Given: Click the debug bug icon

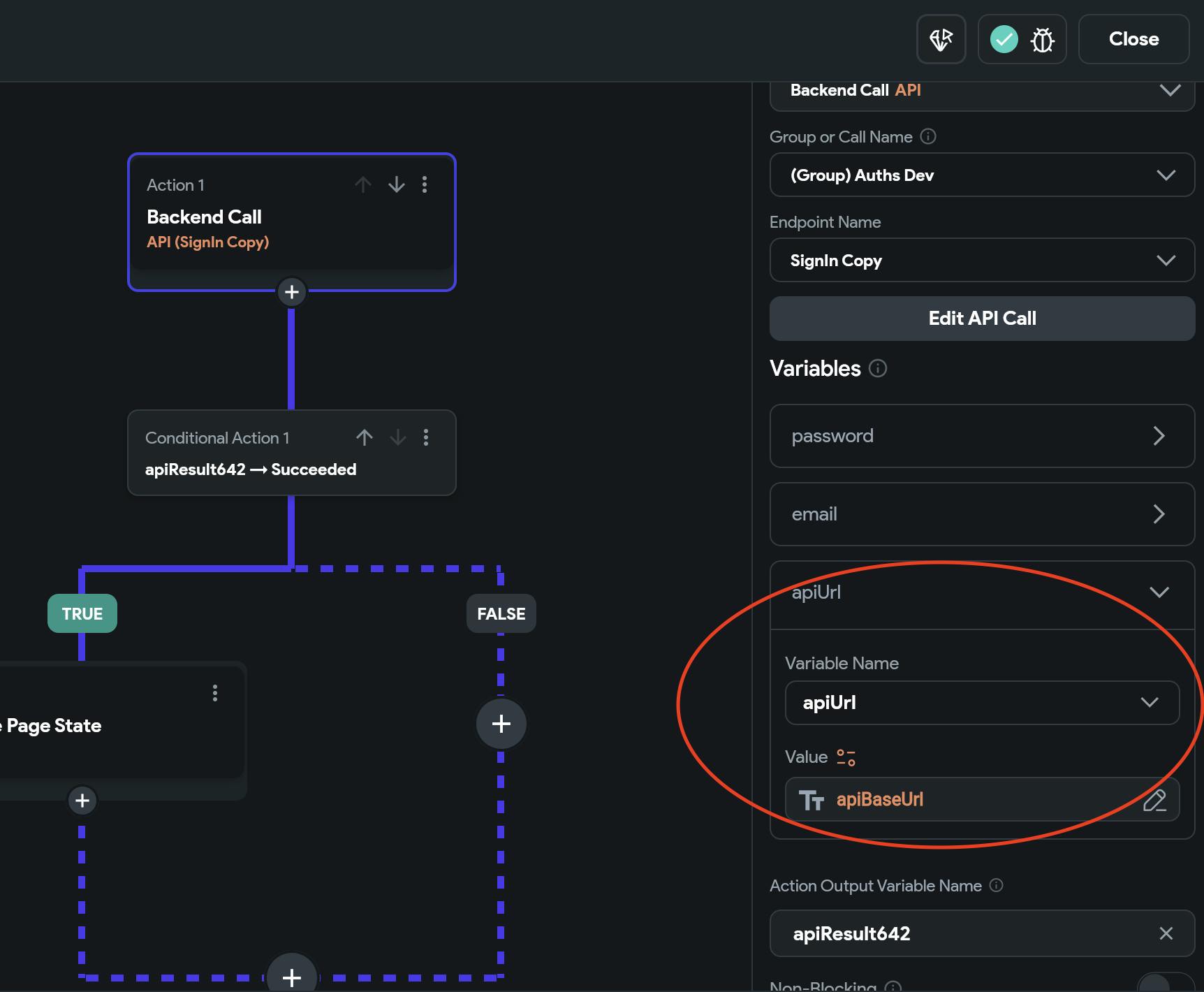Looking at the screenshot, I should click(x=1042, y=40).
